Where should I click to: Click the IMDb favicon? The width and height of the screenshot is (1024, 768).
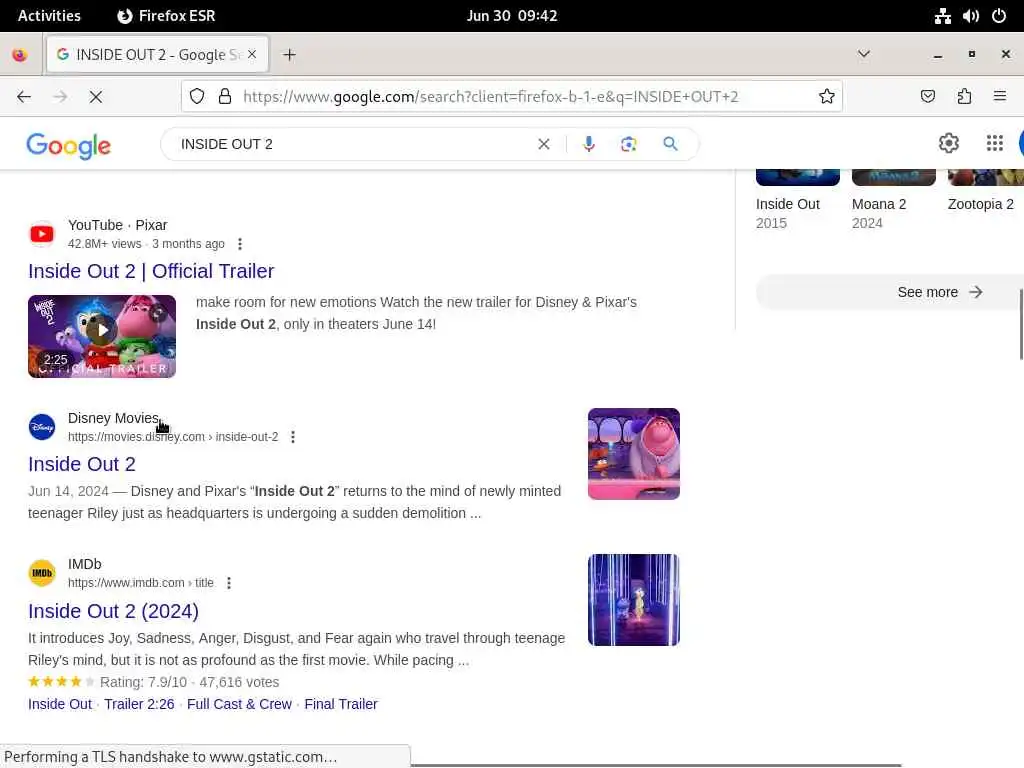[x=42, y=573]
